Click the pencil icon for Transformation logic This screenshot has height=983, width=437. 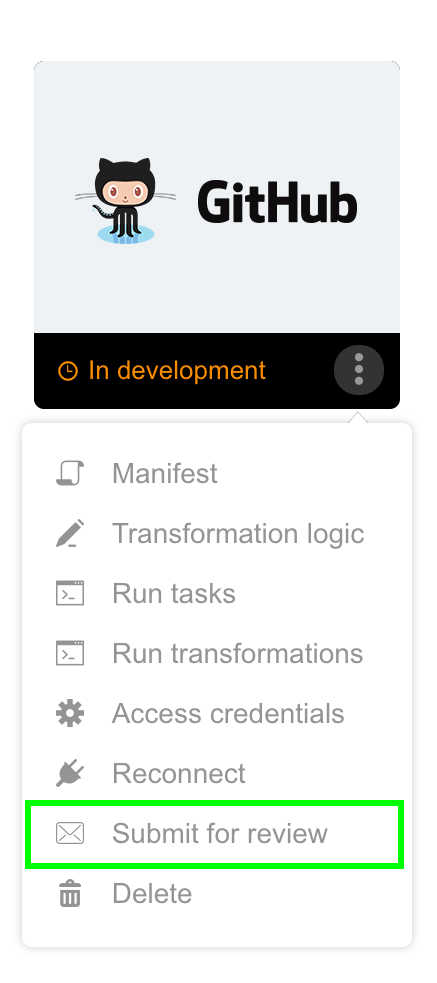coord(70,534)
